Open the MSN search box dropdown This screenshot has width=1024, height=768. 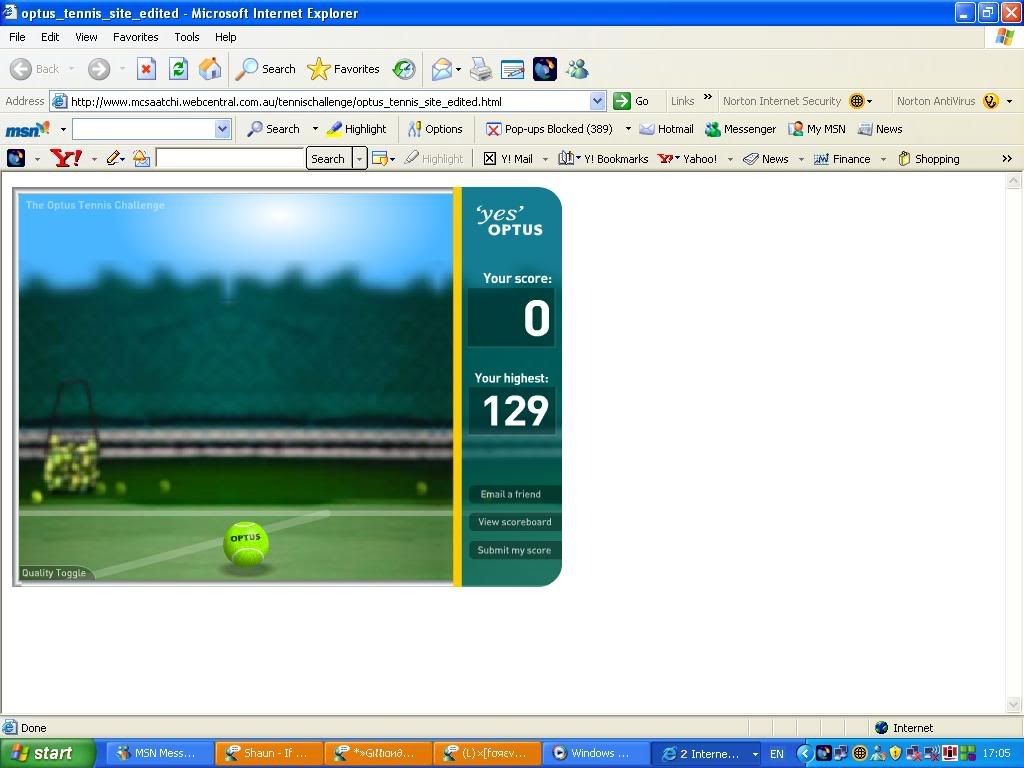[222, 129]
